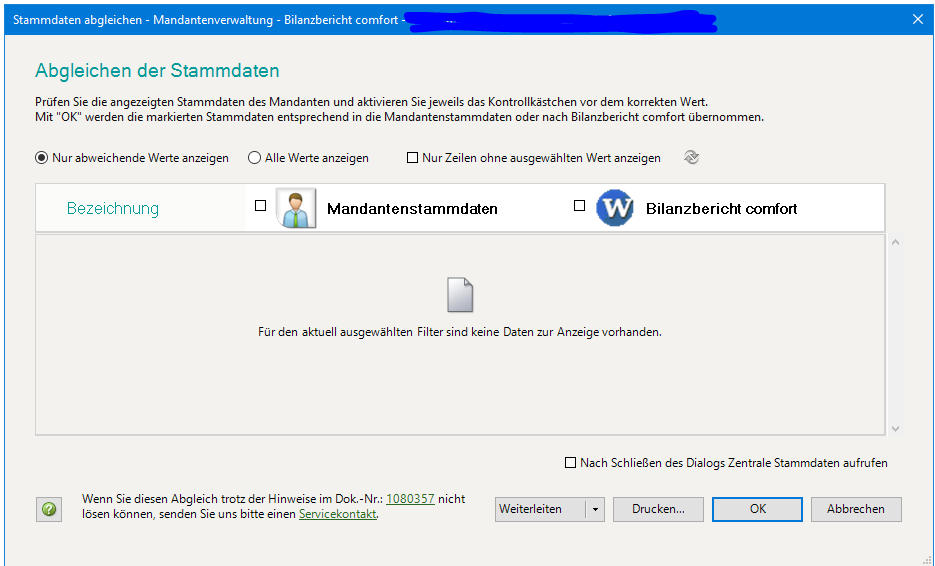
Task: Open the Servicekontakt link
Action: coord(338,514)
